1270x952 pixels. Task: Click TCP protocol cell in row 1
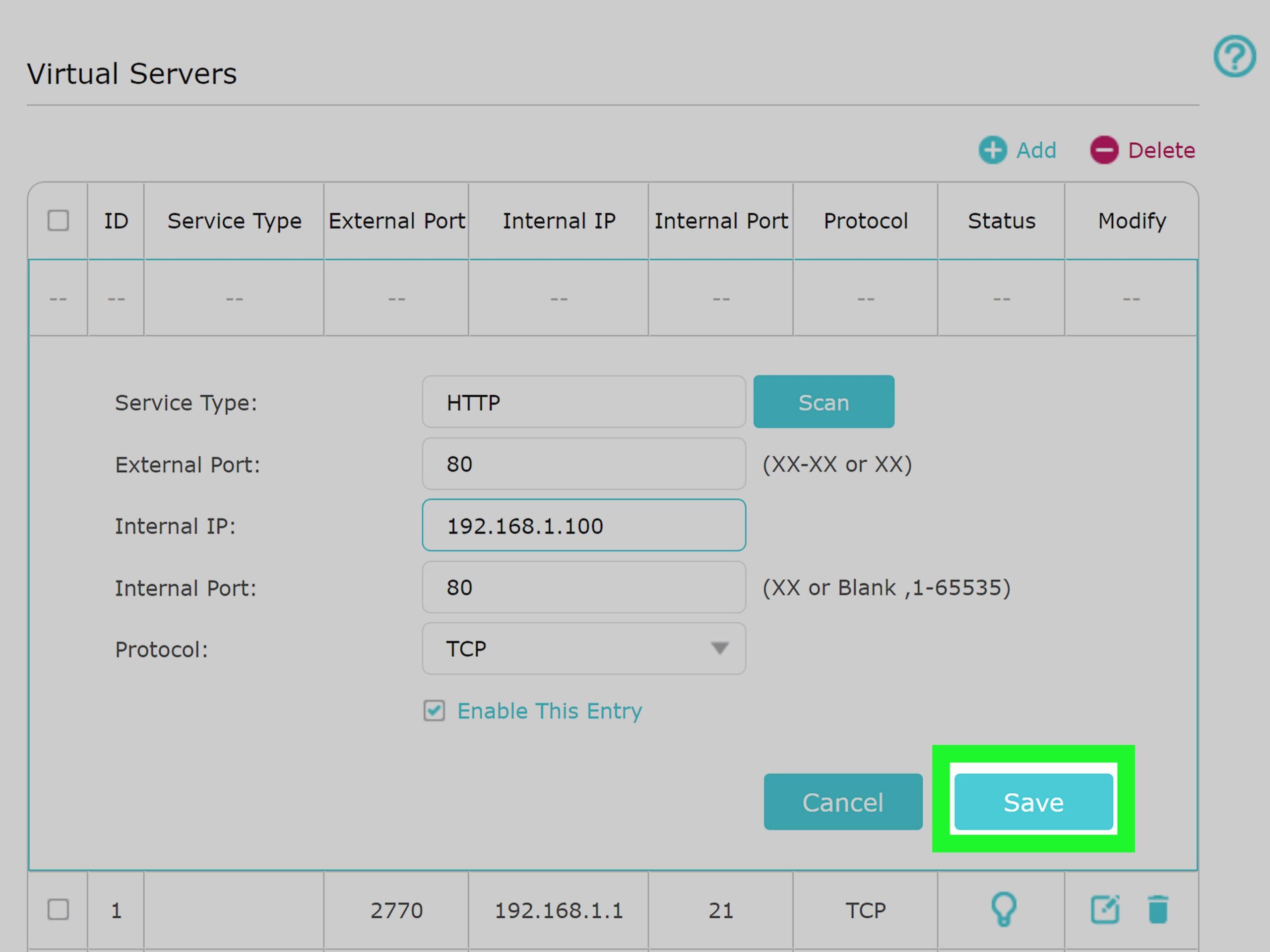point(866,910)
